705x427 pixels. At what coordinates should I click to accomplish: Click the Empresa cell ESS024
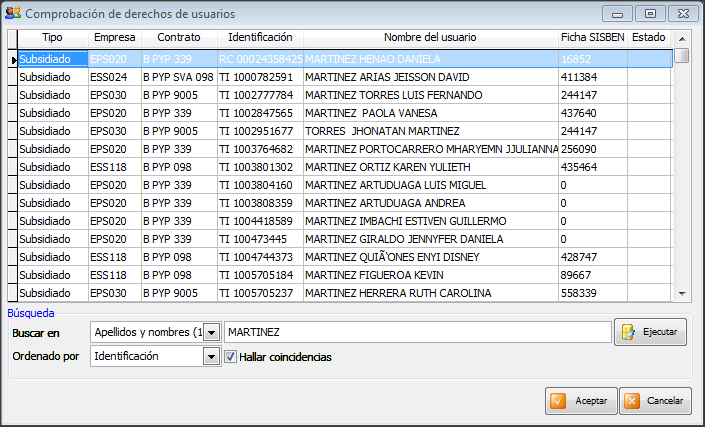tap(115, 77)
